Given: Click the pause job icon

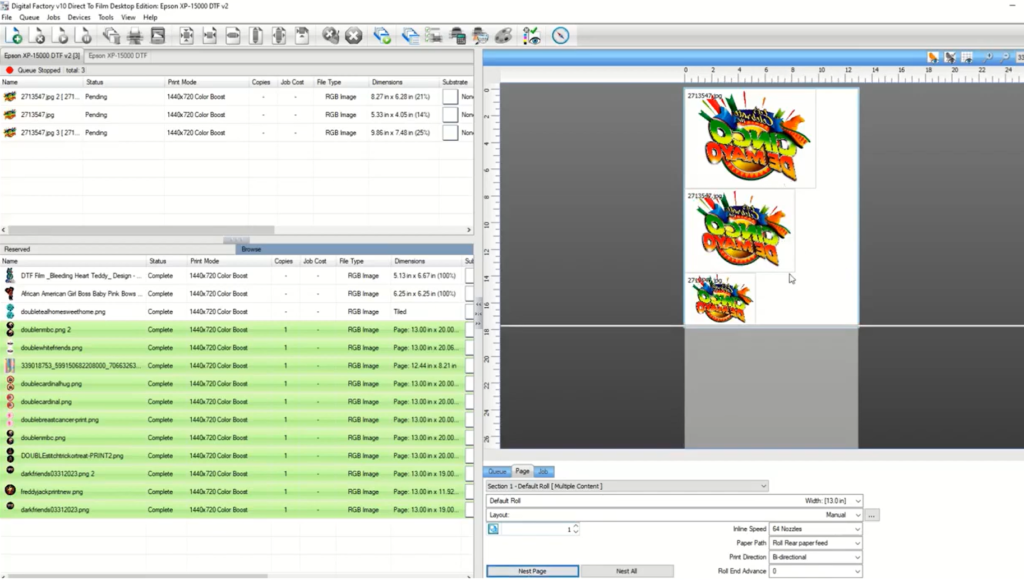Looking at the screenshot, I should [84, 36].
